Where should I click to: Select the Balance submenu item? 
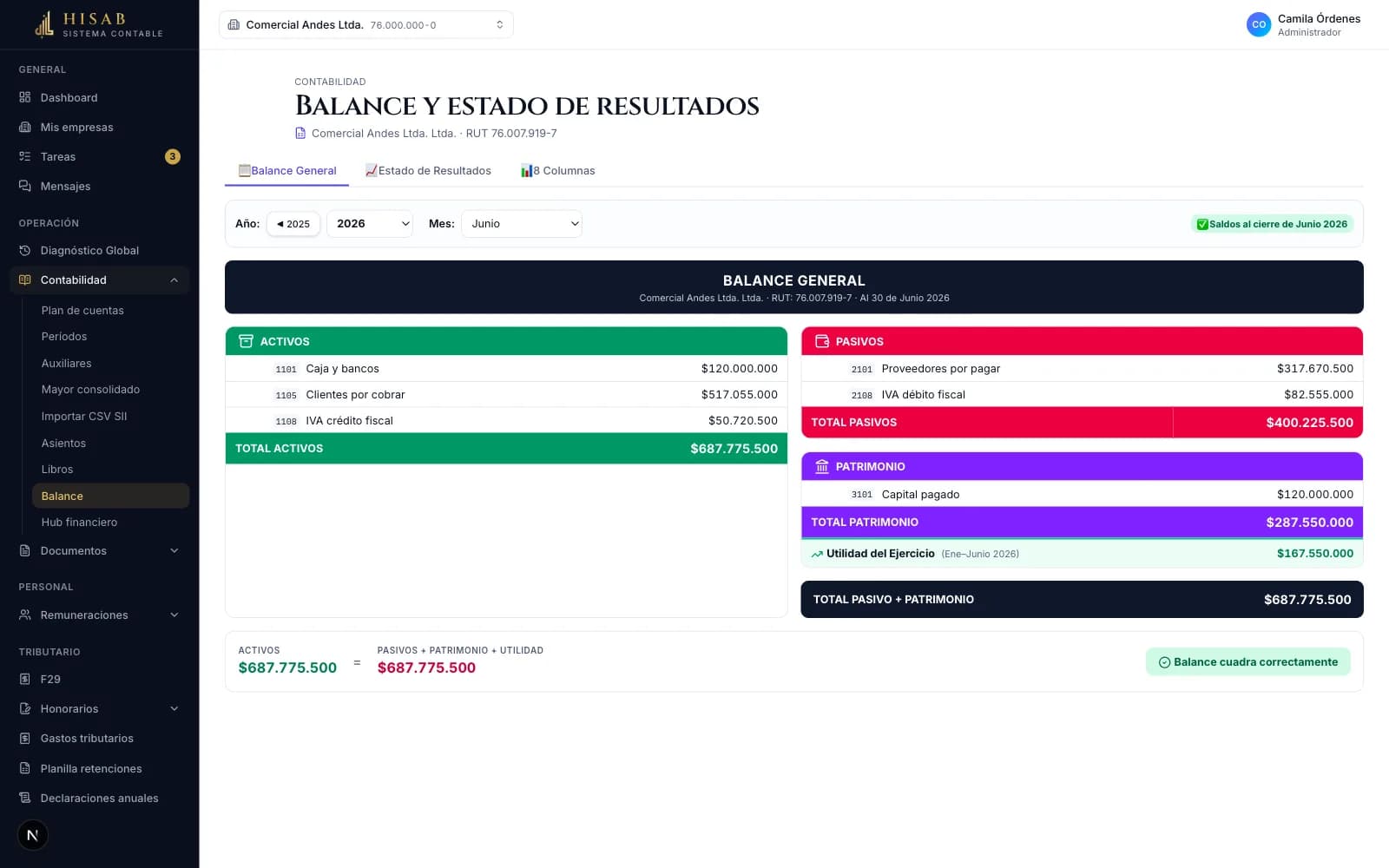(x=110, y=496)
